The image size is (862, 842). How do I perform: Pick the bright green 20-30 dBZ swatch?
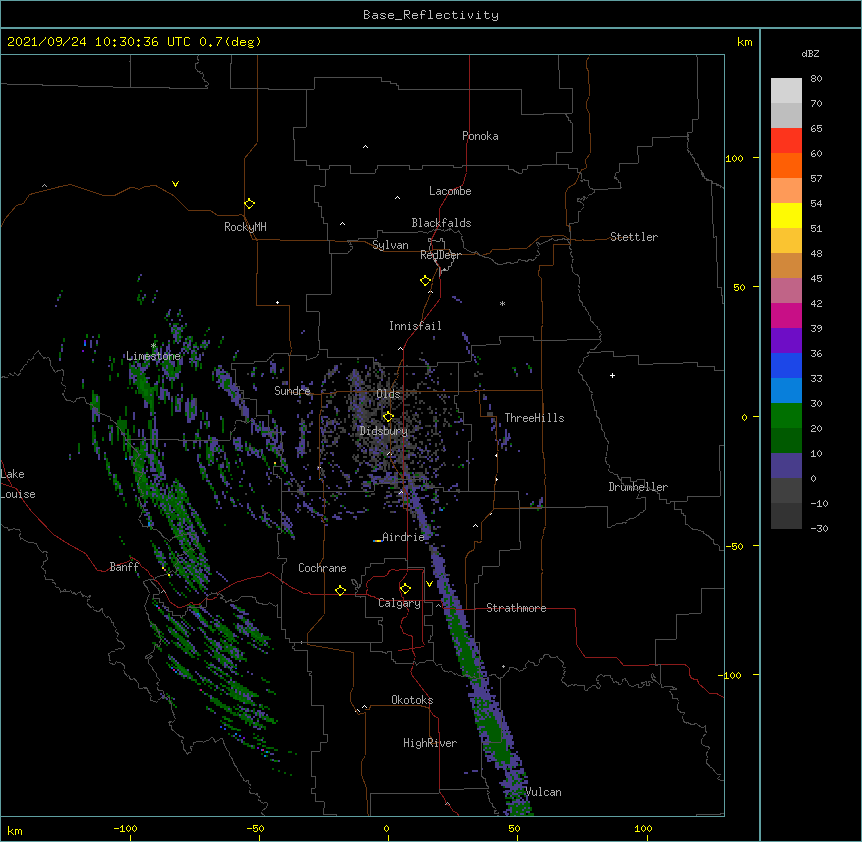click(786, 416)
